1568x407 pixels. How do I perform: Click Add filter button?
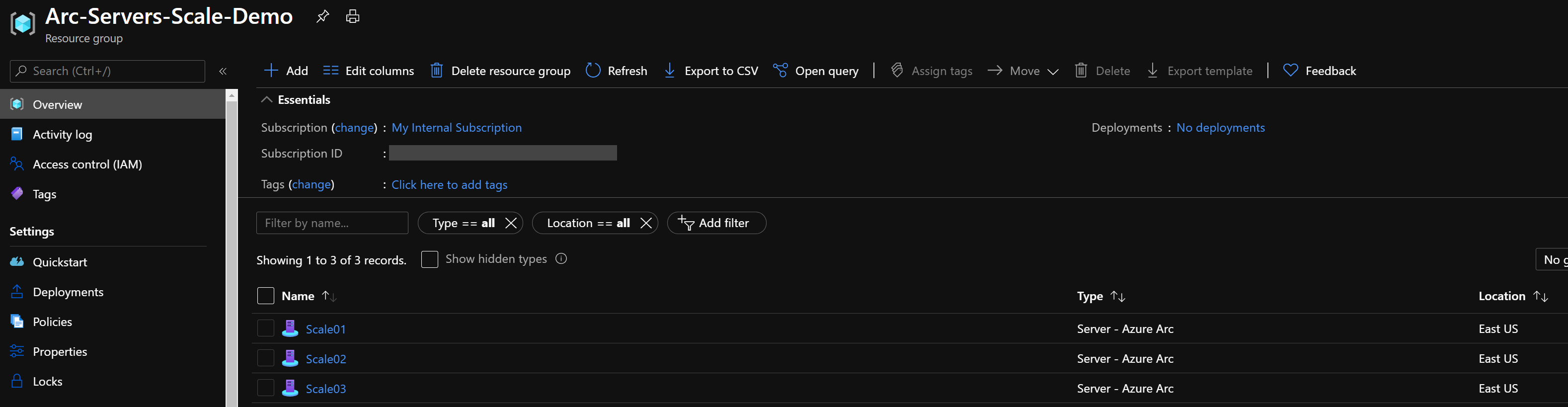coord(716,223)
